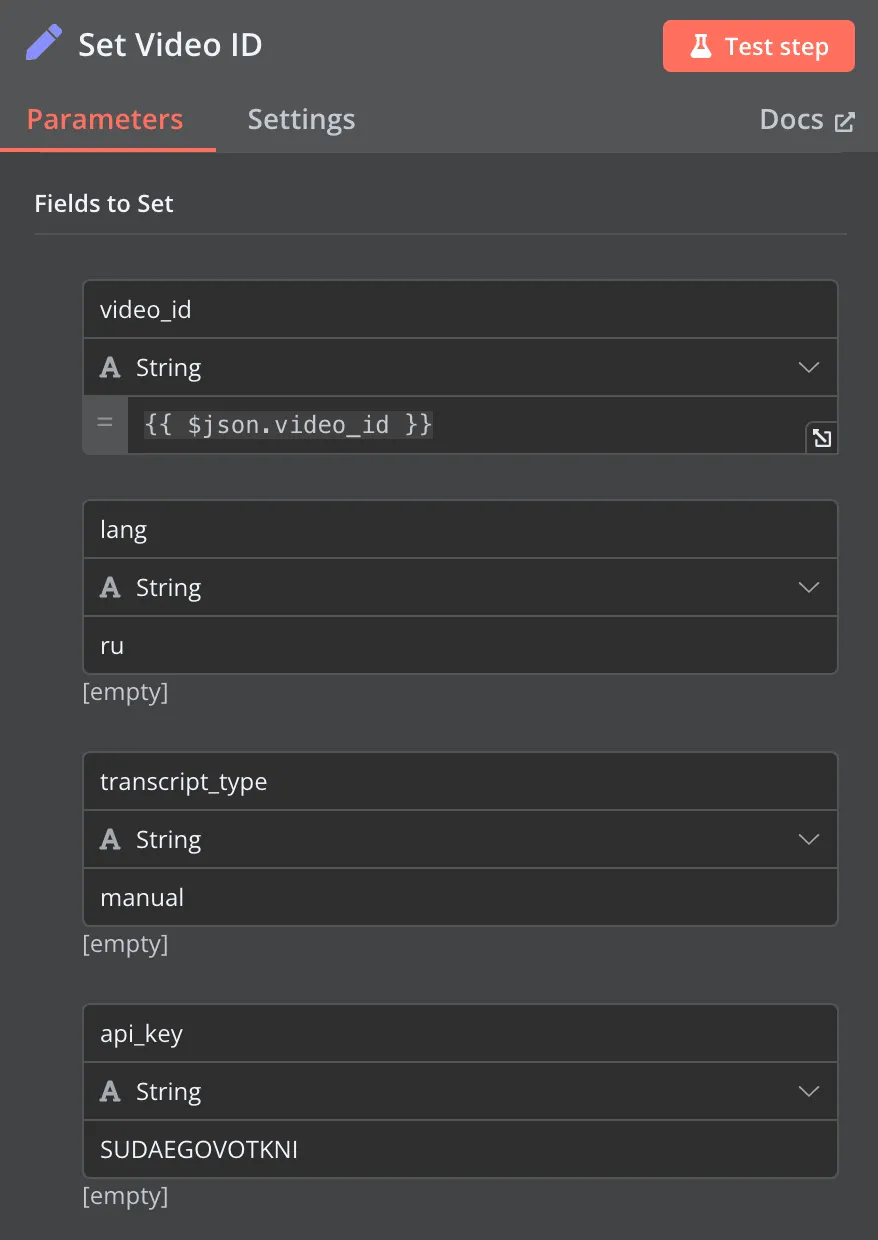Switch to the Settings tab
The height and width of the screenshot is (1240, 878).
tap(301, 119)
